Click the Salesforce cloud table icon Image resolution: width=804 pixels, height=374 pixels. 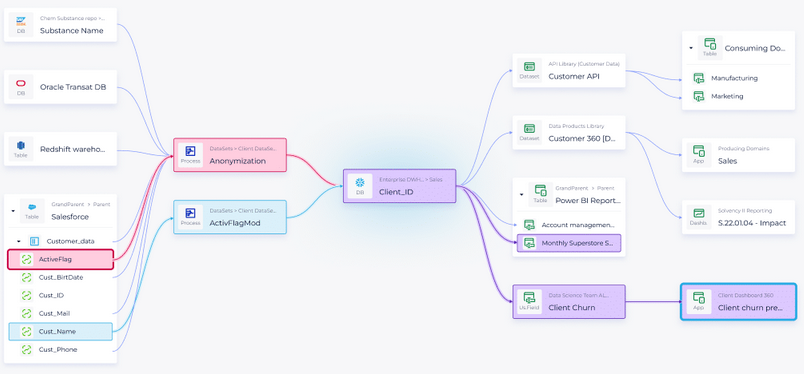tap(32, 207)
